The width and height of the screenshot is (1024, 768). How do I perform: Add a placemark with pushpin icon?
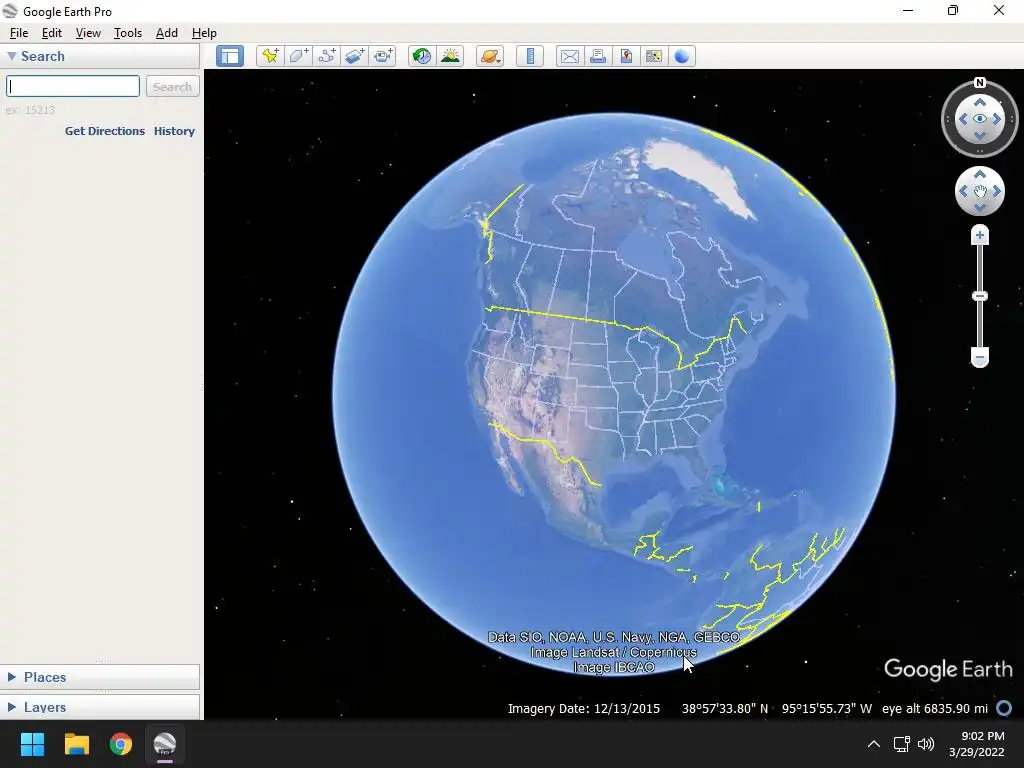[x=270, y=56]
